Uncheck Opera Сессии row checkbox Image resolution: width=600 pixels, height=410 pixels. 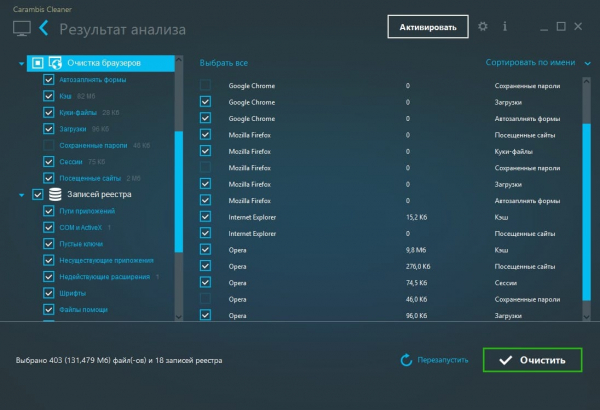point(205,282)
